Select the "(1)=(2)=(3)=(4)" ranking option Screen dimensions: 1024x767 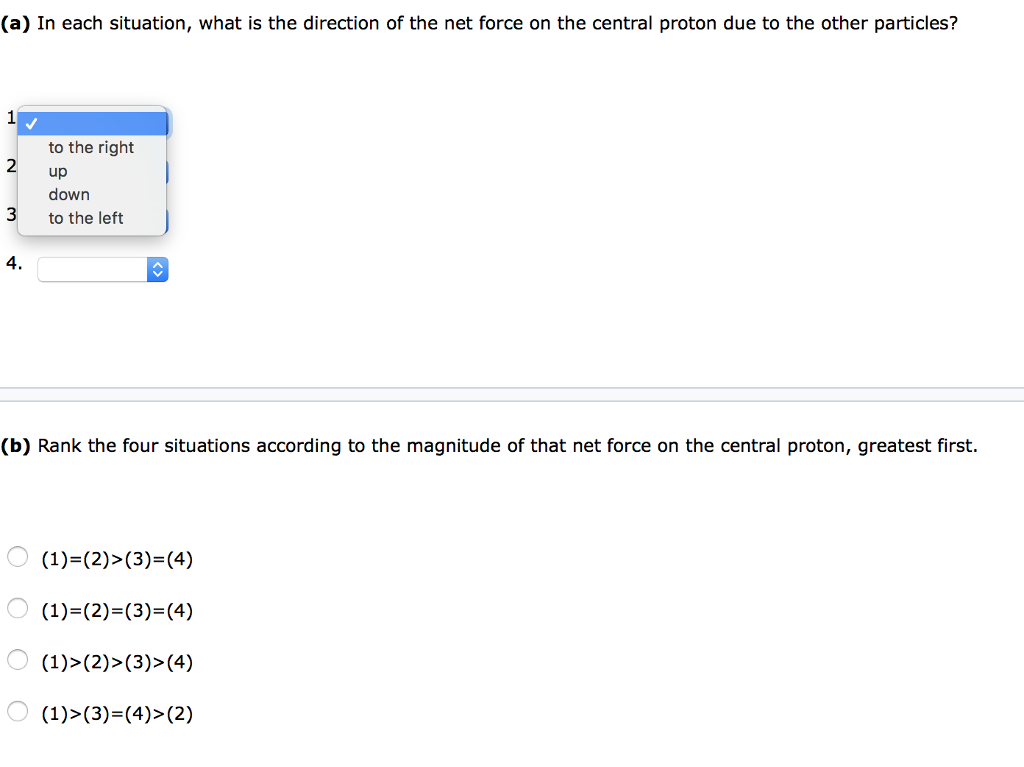pos(17,607)
